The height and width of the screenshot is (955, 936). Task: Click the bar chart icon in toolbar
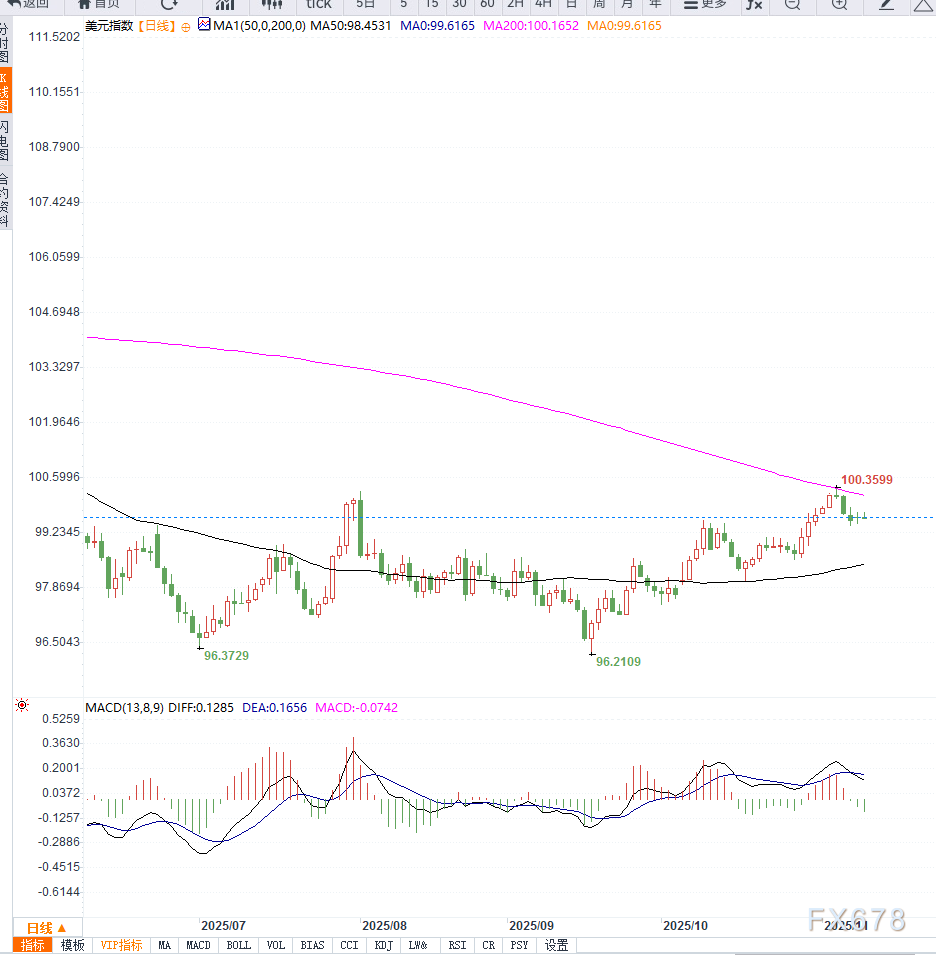click(x=225, y=4)
